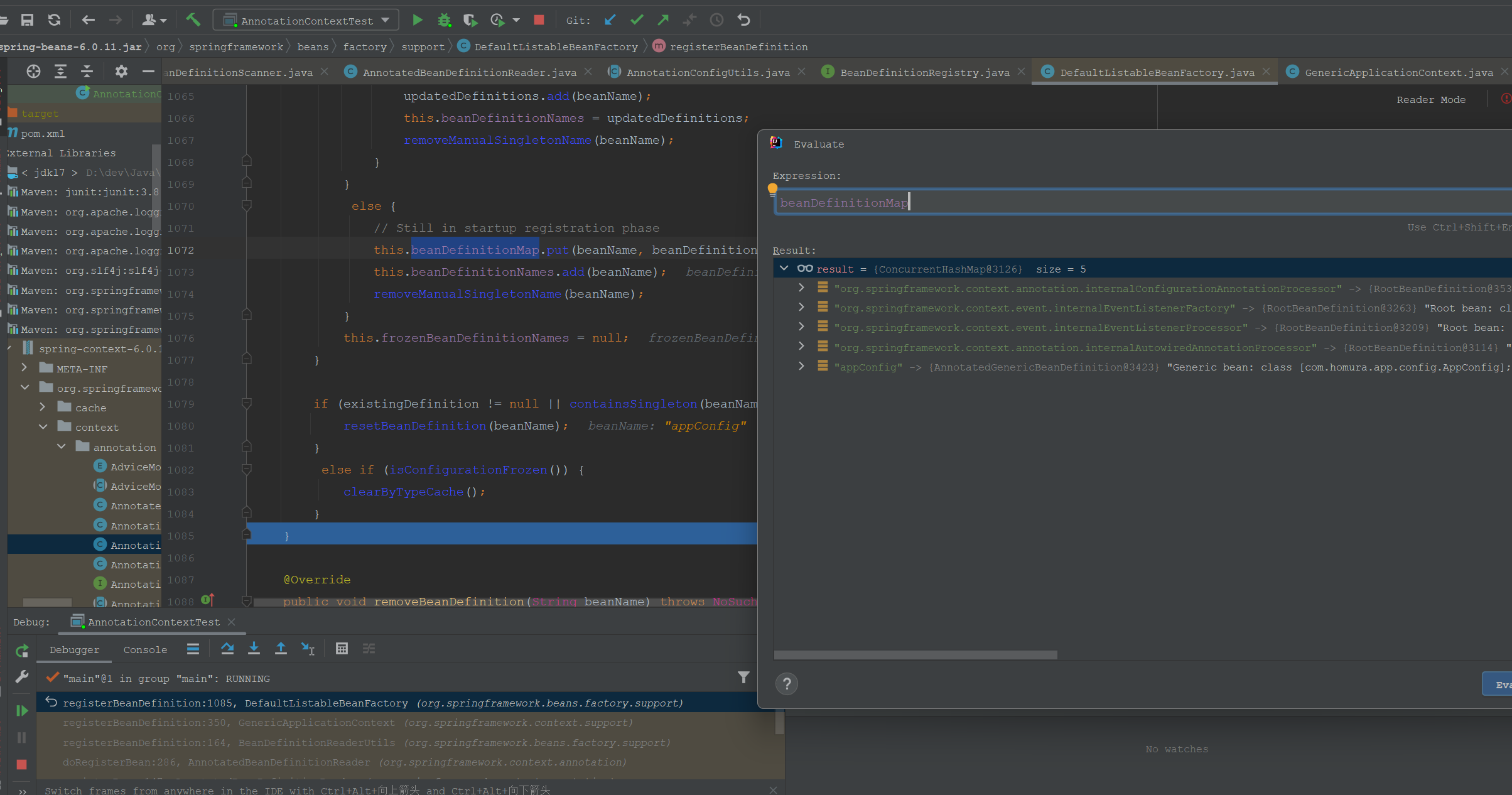This screenshot has width=1512, height=795.
Task: Expand the "appConfig" result entry
Action: (801, 367)
